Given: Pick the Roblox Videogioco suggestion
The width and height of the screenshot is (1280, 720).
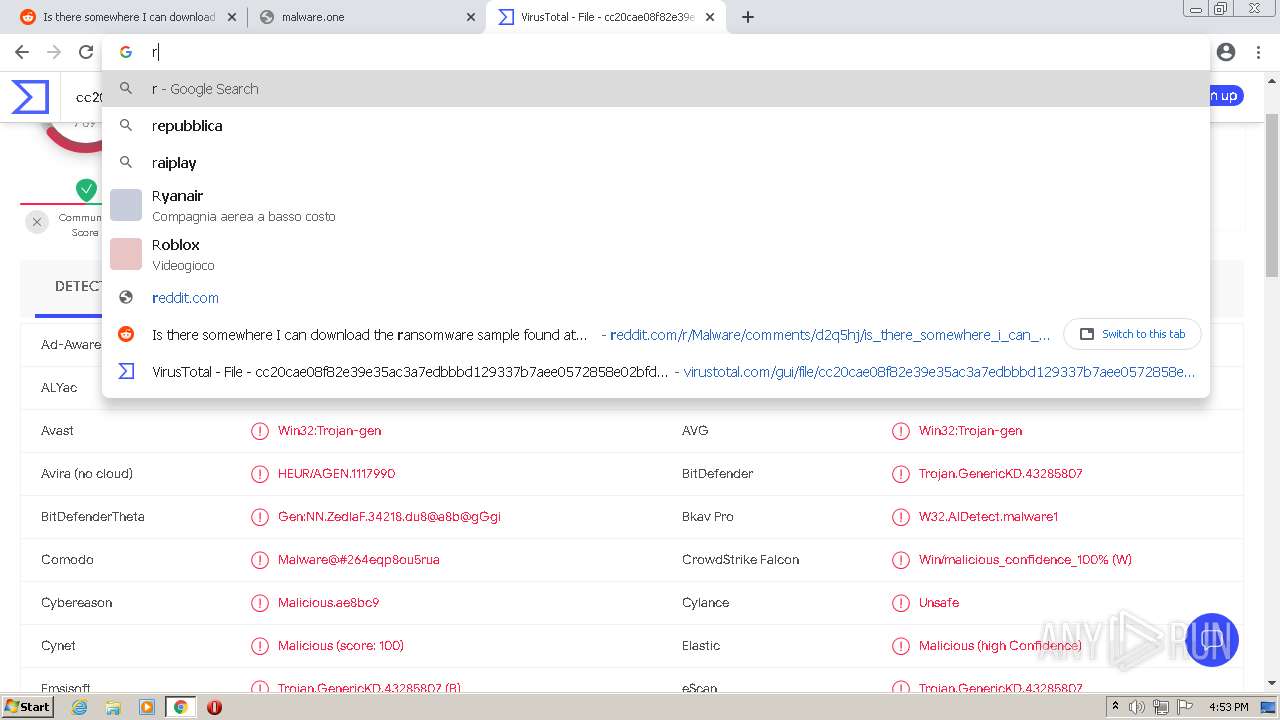Looking at the screenshot, I should click(655, 254).
